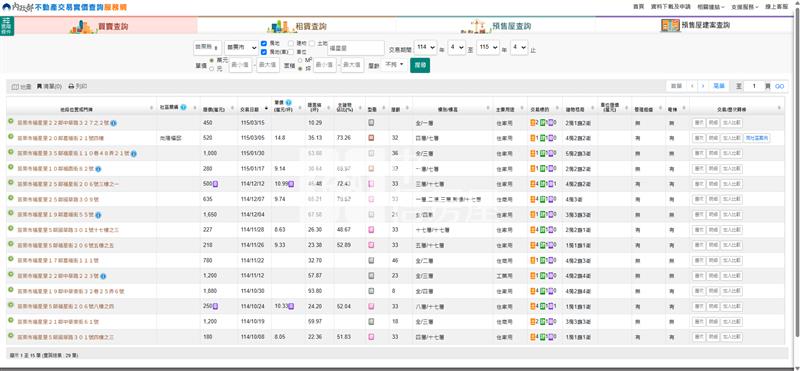Click building type icon in 115/03/05 row
Viewport: 800px width, 371px height.
[x=371, y=138]
